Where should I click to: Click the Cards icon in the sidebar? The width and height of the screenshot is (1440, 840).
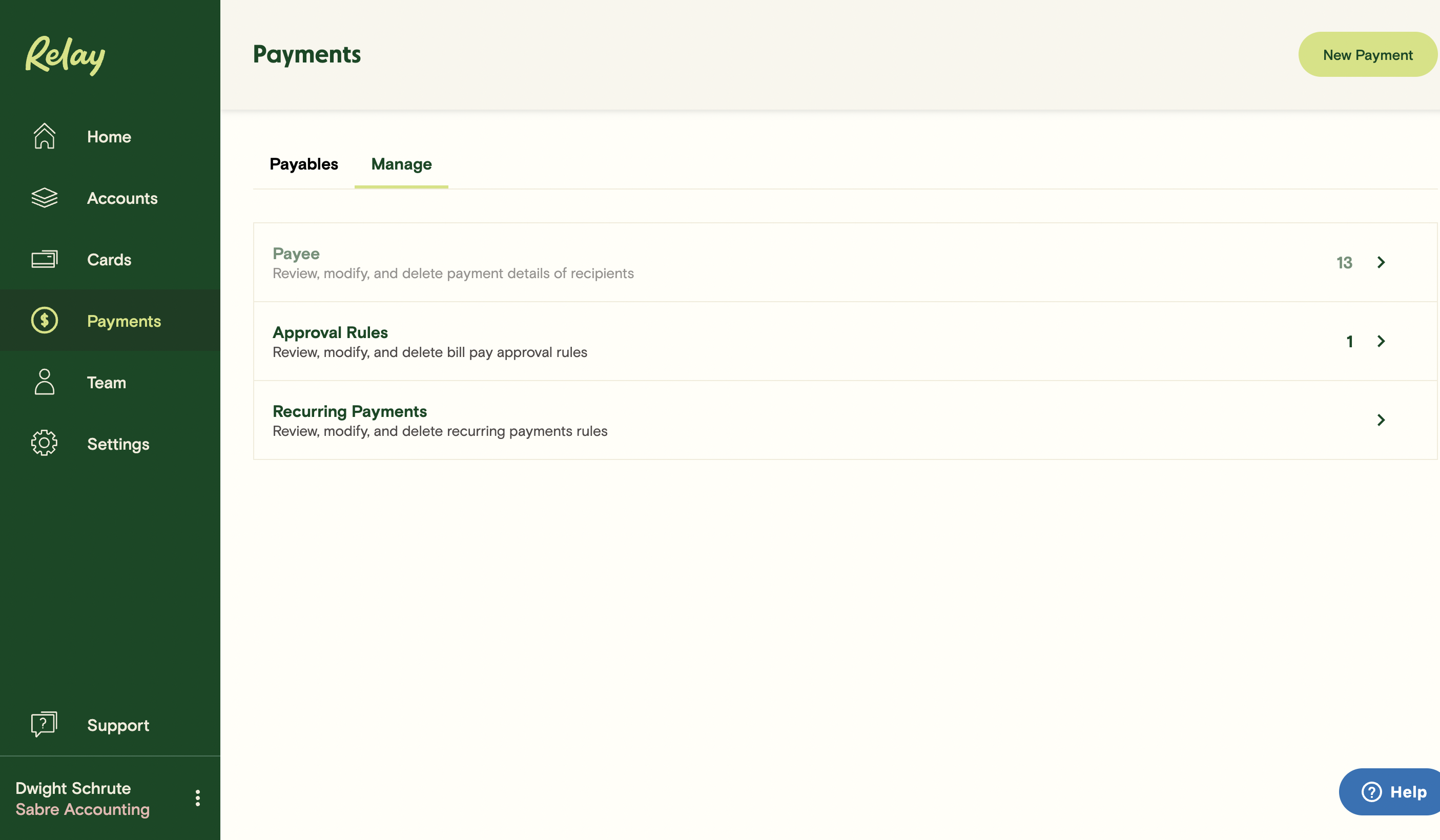44,259
